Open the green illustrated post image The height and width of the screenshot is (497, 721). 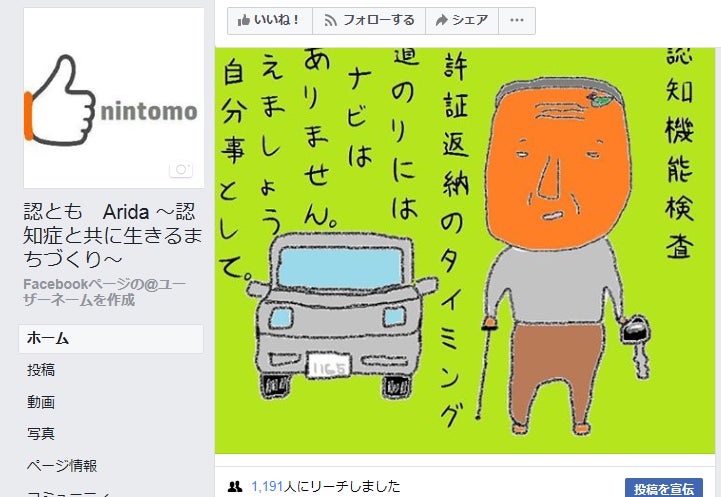(465, 251)
